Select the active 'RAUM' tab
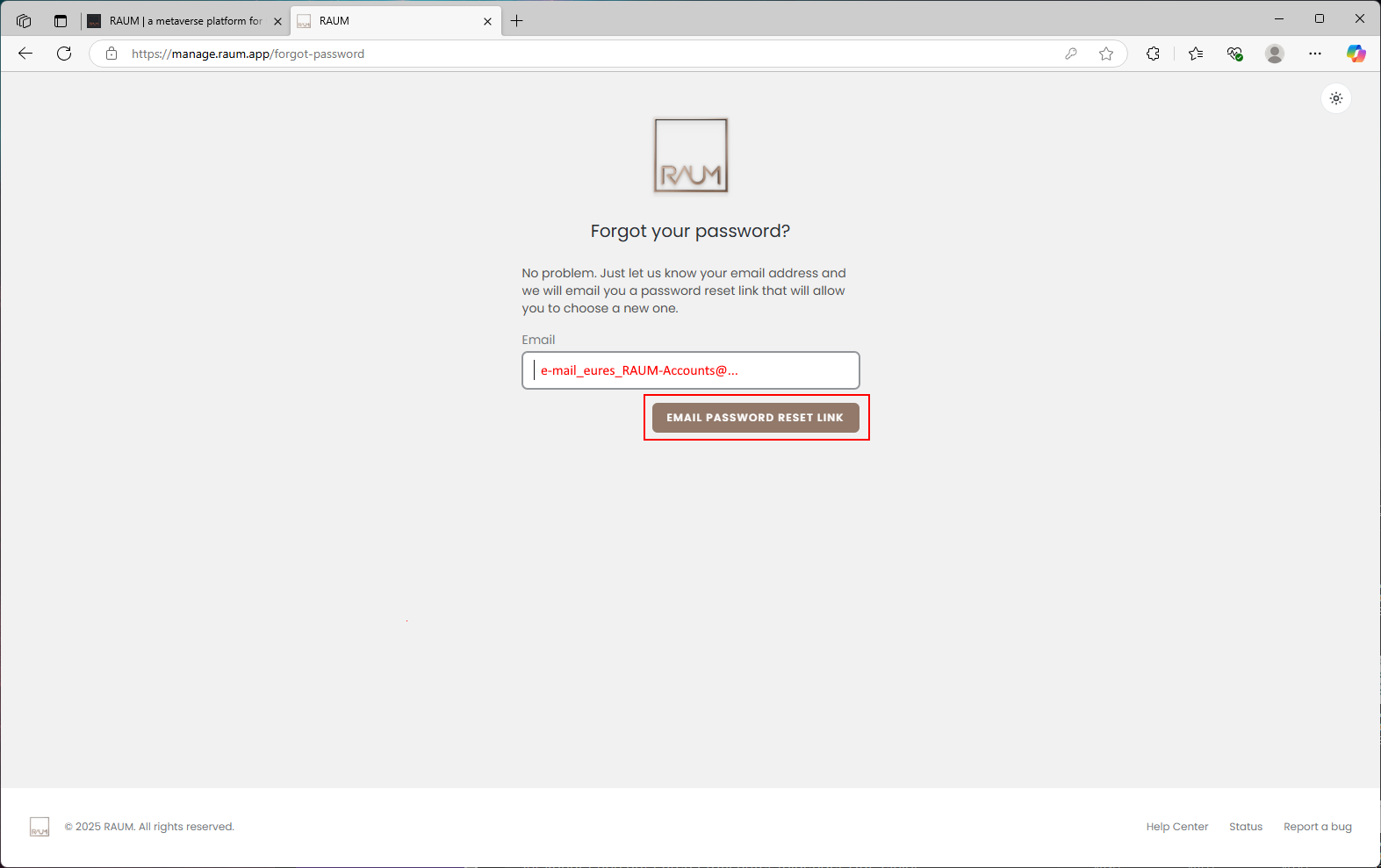1381x868 pixels. (x=396, y=21)
